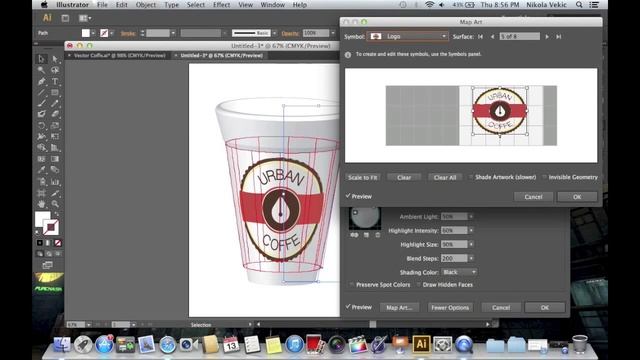
Task: Select the Mesh tool
Action: point(41,159)
